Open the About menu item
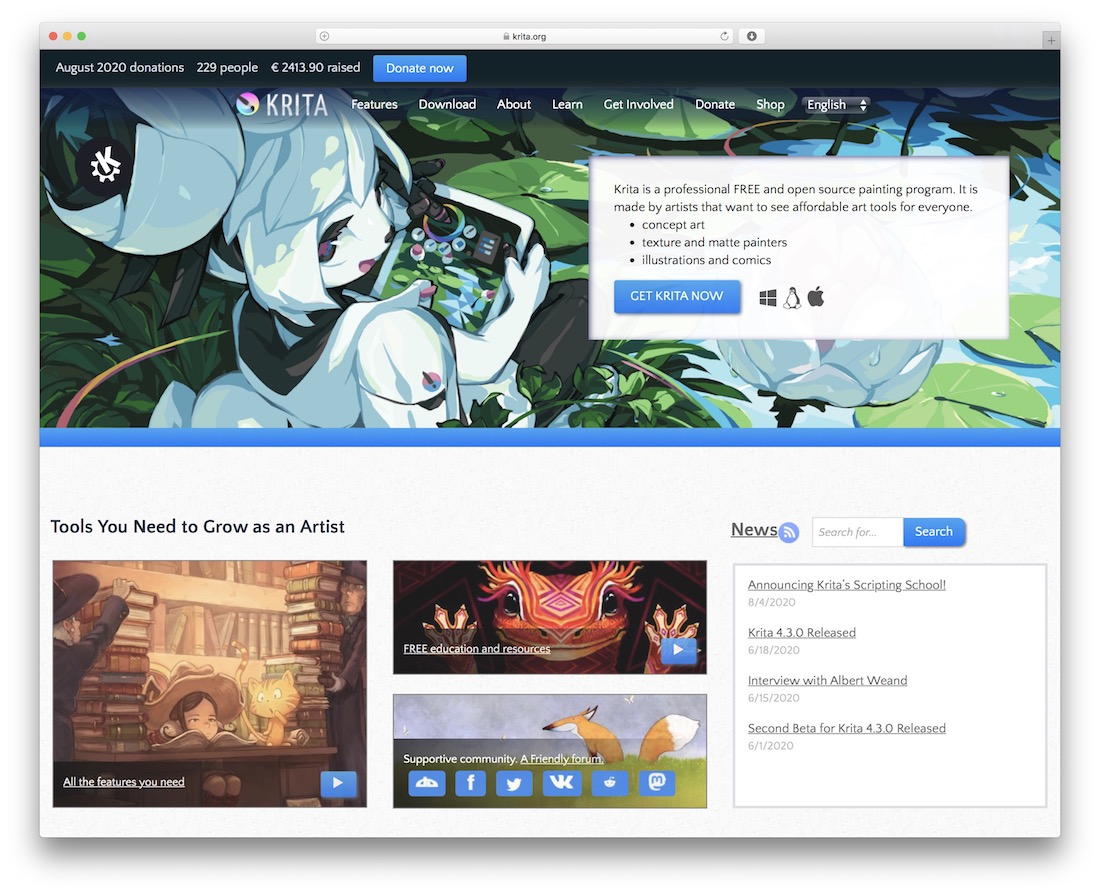 [x=514, y=104]
